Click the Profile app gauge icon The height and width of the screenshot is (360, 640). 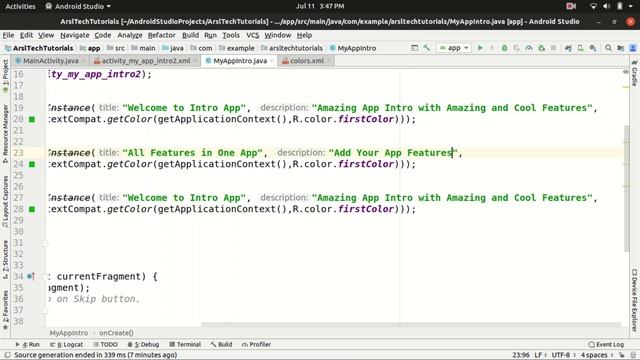pyautogui.click(x=529, y=48)
